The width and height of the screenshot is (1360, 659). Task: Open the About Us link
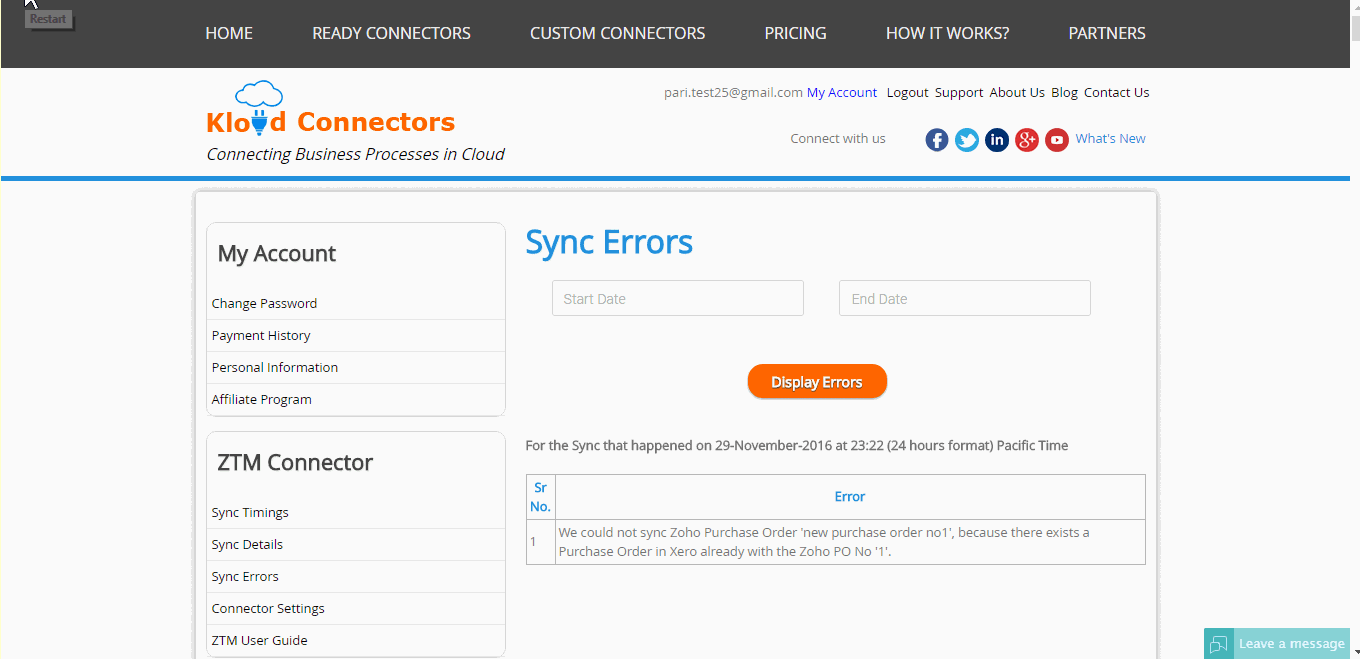1017,92
